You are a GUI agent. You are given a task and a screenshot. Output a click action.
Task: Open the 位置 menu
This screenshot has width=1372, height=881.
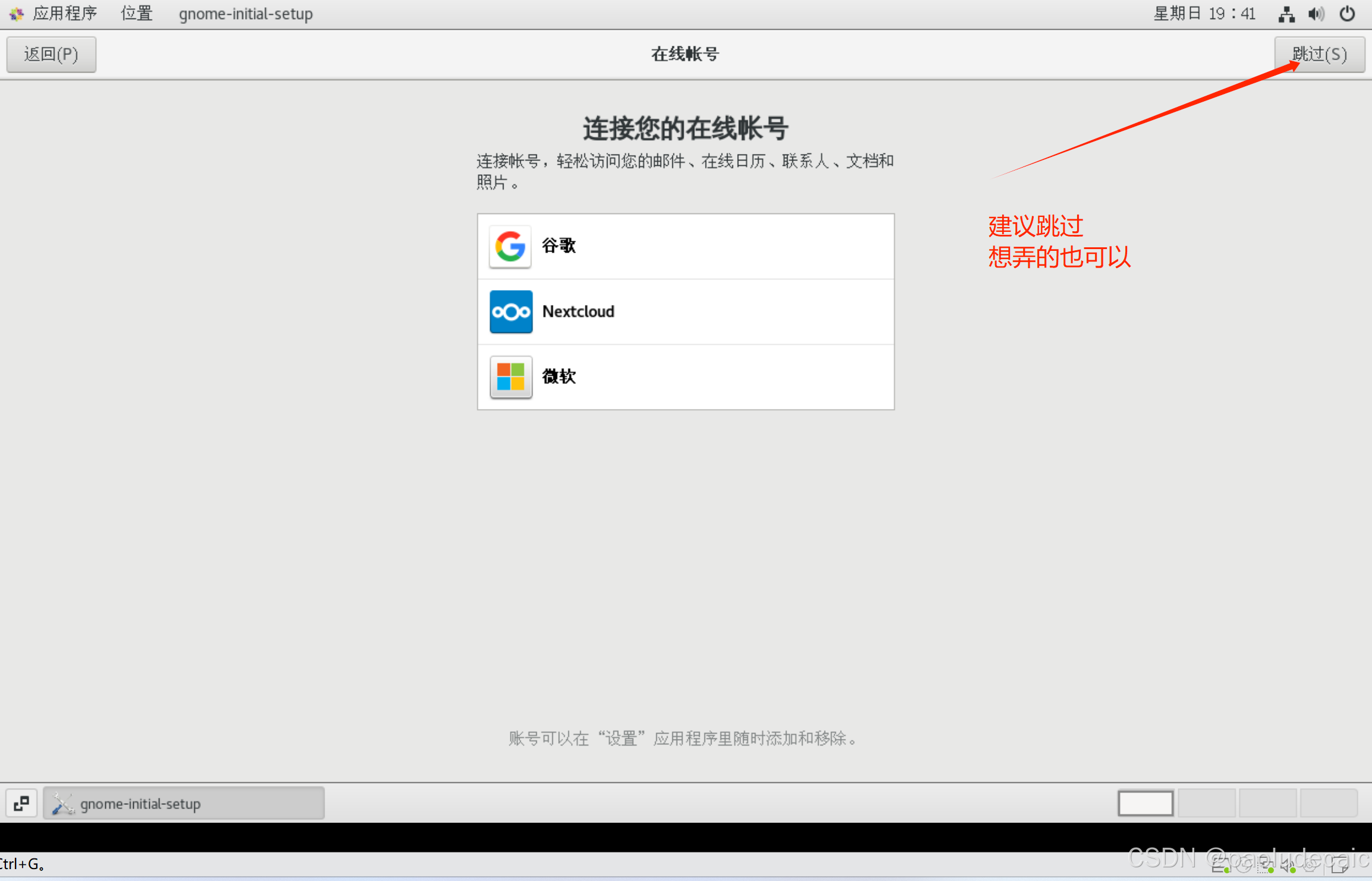coord(137,14)
